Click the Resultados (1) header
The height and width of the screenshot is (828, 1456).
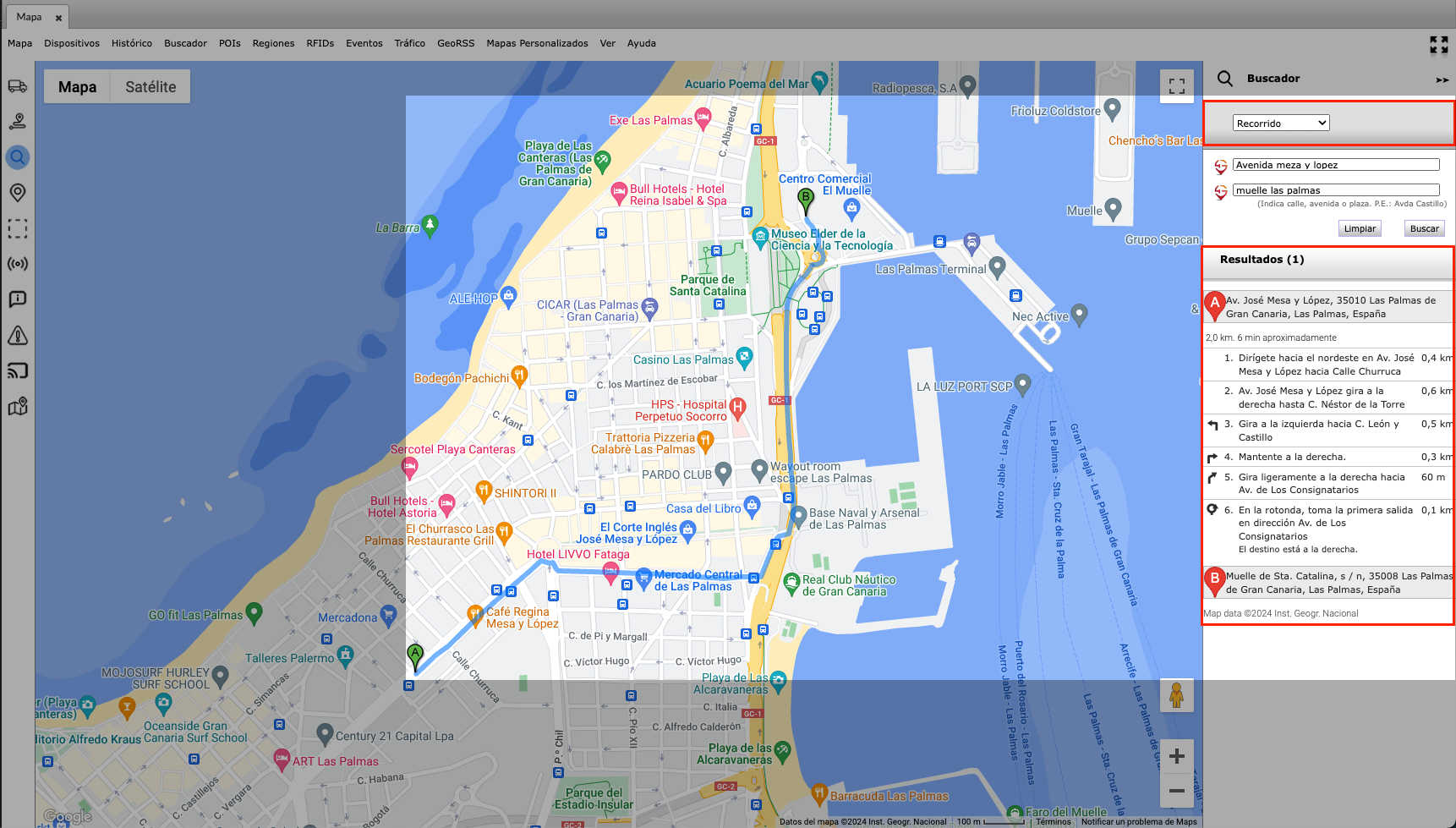click(x=1262, y=260)
